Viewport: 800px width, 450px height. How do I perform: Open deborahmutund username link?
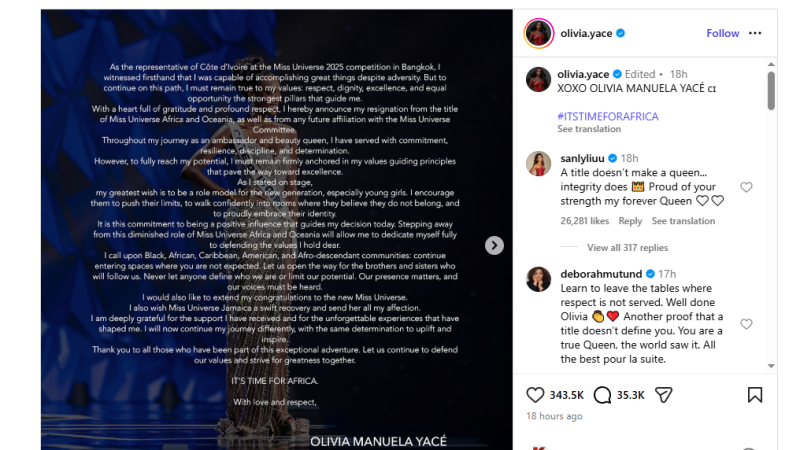coord(601,274)
